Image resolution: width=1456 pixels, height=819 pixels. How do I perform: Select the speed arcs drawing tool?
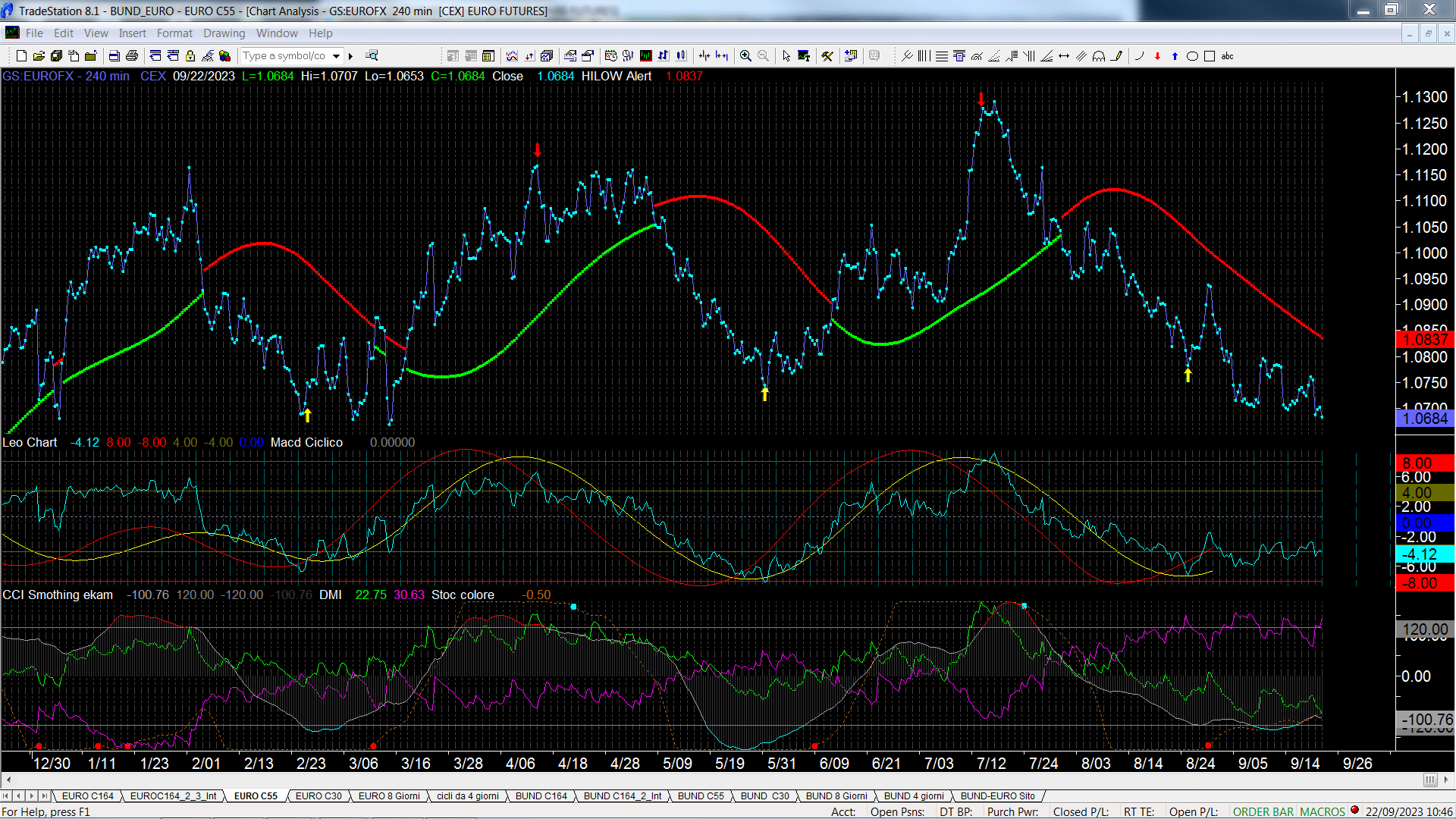(977, 55)
